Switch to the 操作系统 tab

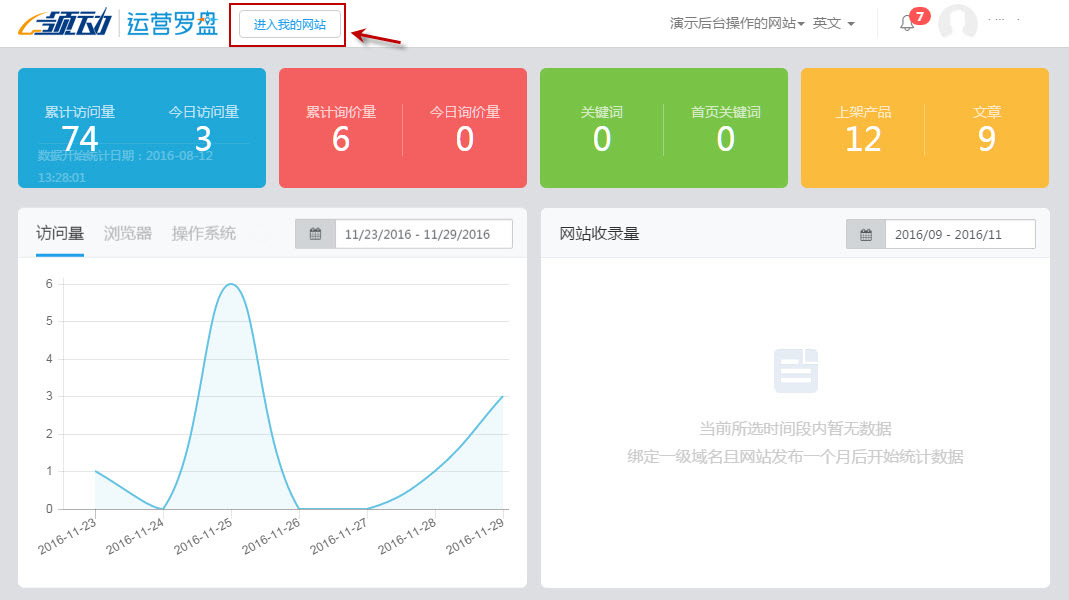203,231
